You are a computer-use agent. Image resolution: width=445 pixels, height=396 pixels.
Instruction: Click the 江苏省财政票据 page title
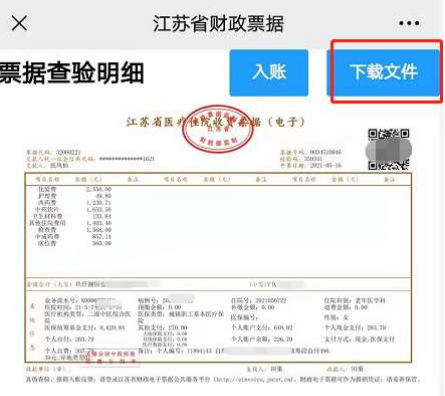pos(218,24)
